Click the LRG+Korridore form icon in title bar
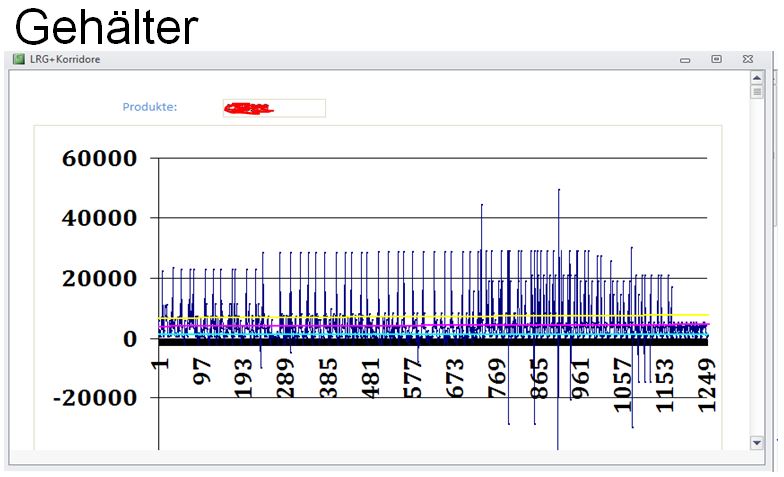Screen dimensions: 784x477 (18, 59)
